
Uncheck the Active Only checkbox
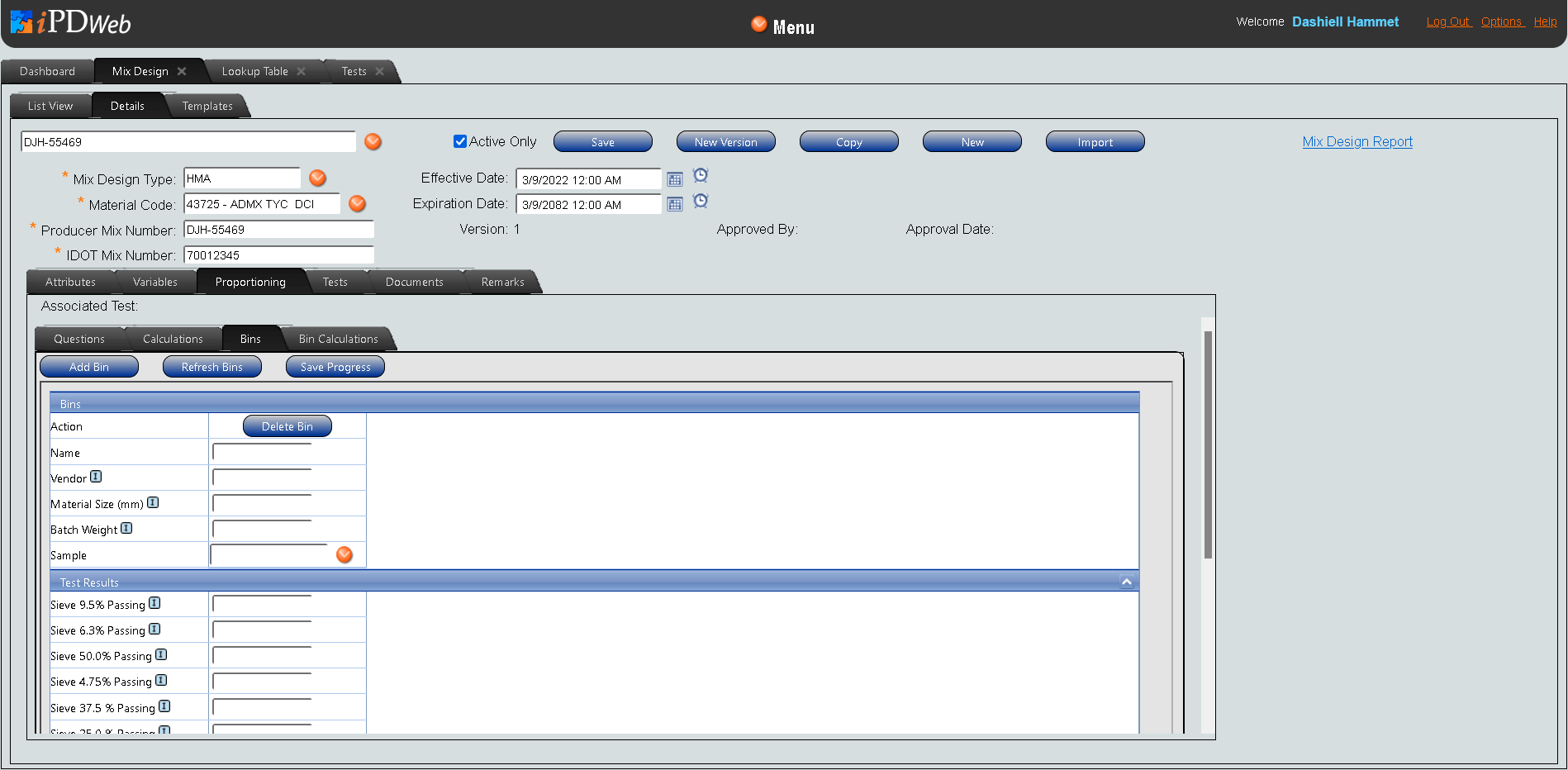tap(460, 141)
